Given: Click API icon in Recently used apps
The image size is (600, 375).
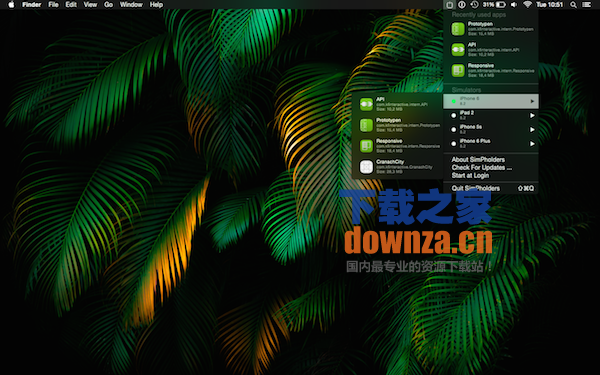Looking at the screenshot, I should click(458, 49).
